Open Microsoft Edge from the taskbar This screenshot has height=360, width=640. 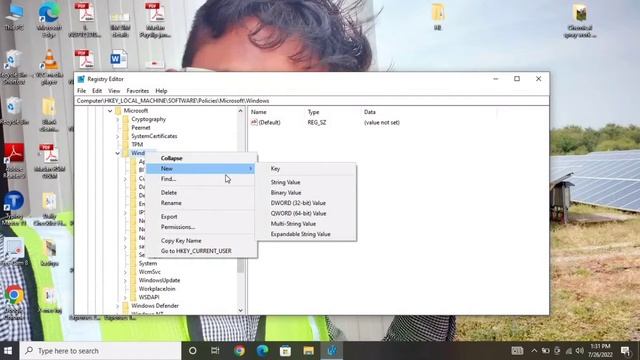(262, 351)
